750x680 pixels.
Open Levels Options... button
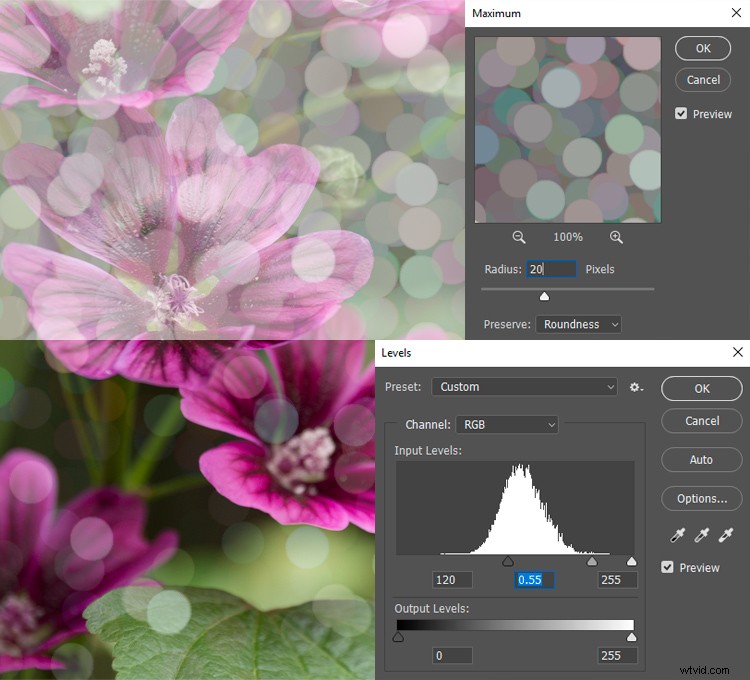[702, 499]
